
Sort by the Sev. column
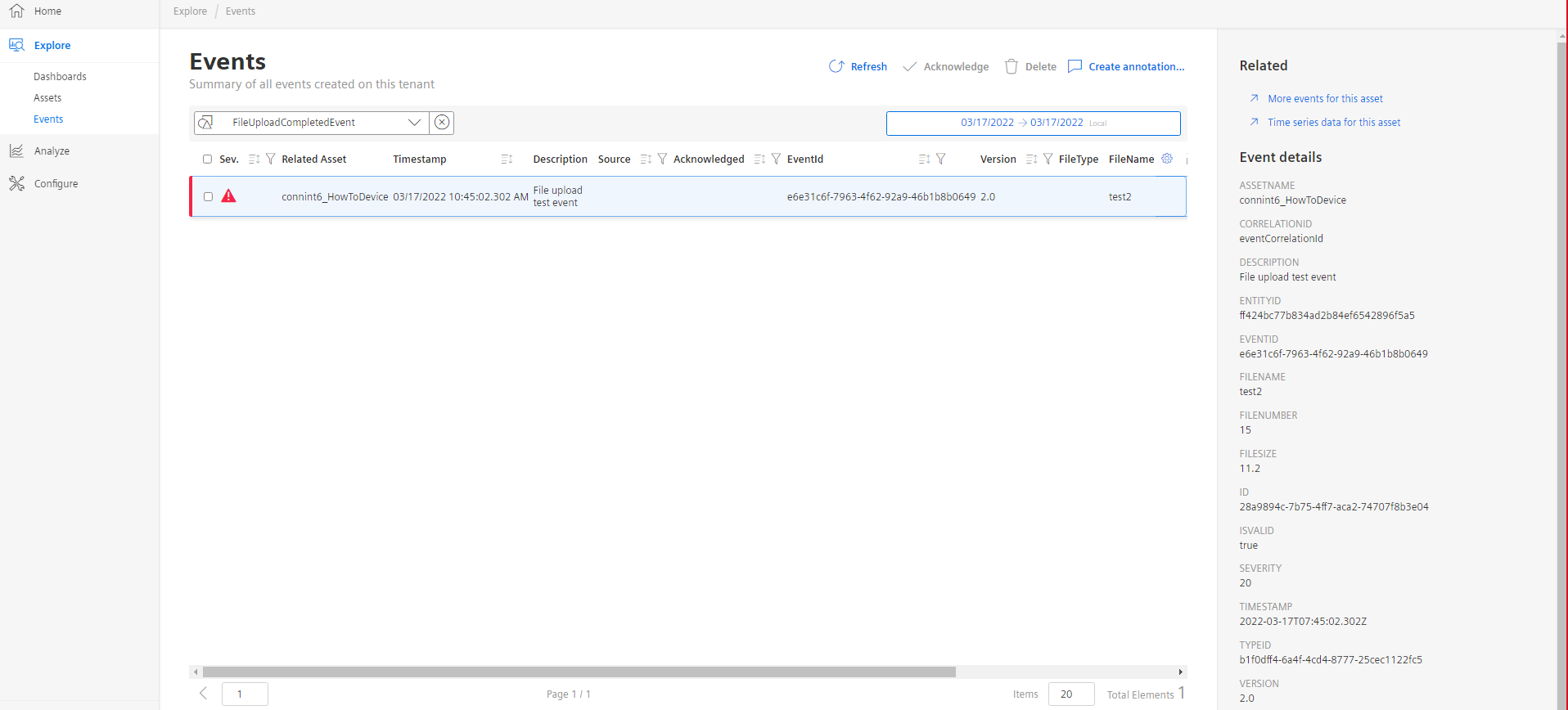[x=254, y=160]
